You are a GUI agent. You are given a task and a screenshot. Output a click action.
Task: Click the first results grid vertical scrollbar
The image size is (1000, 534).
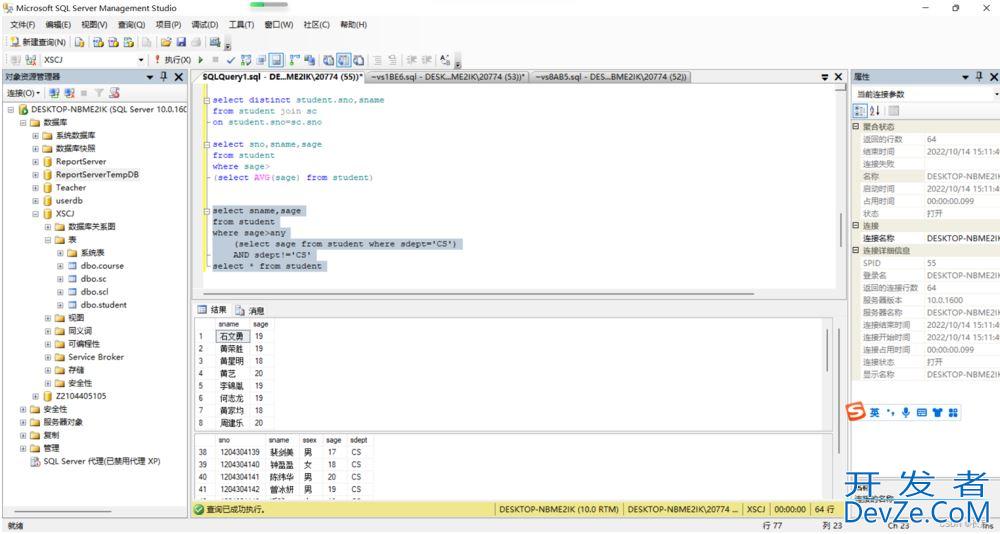pyautogui.click(x=828, y=351)
